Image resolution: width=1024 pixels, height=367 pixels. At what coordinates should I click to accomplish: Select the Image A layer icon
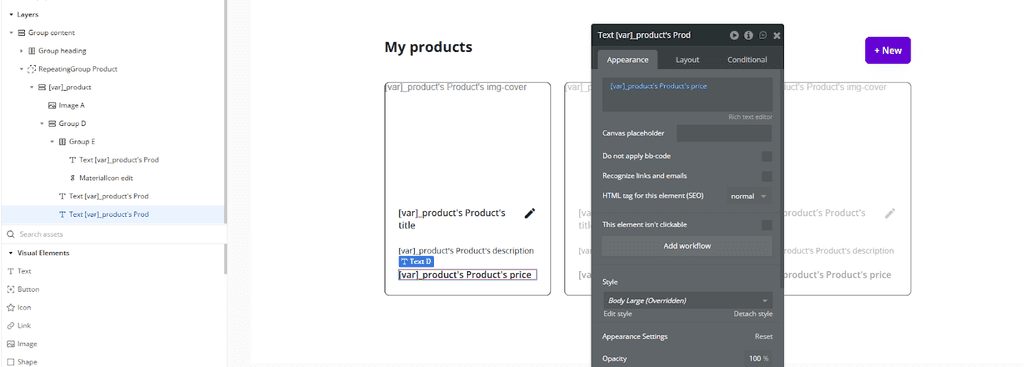52,105
